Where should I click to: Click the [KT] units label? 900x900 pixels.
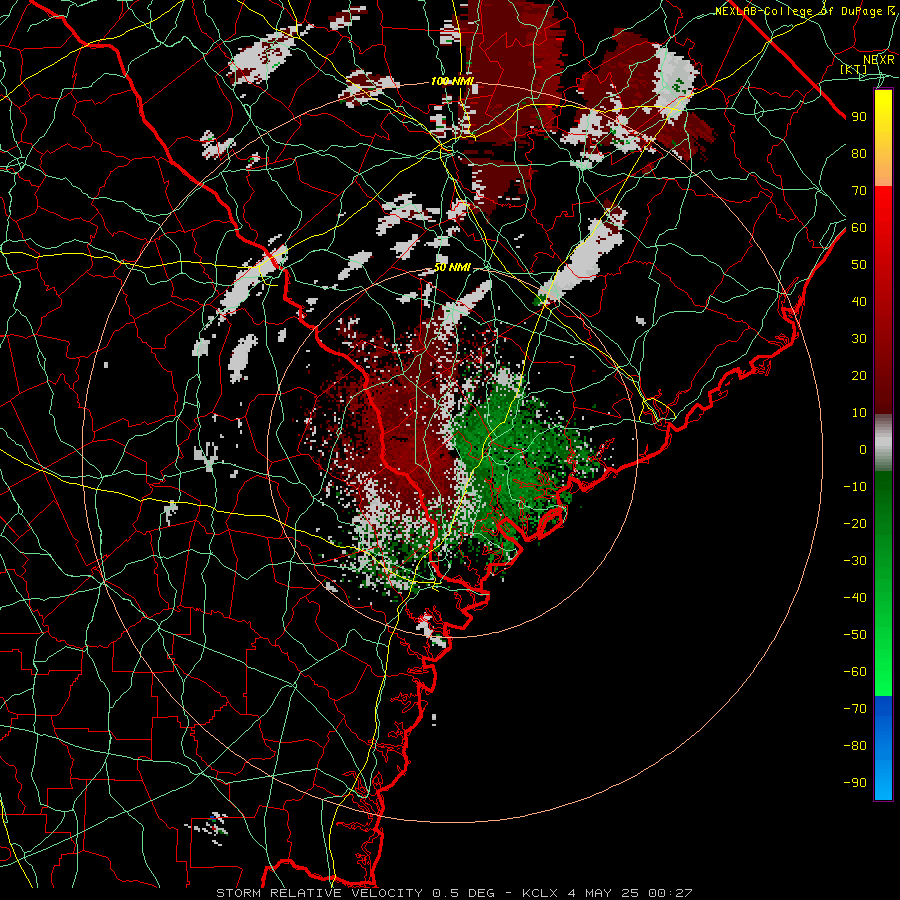854,69
